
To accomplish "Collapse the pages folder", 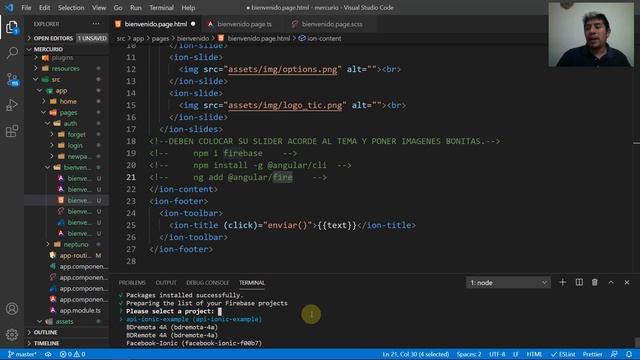I will click(x=68, y=112).
